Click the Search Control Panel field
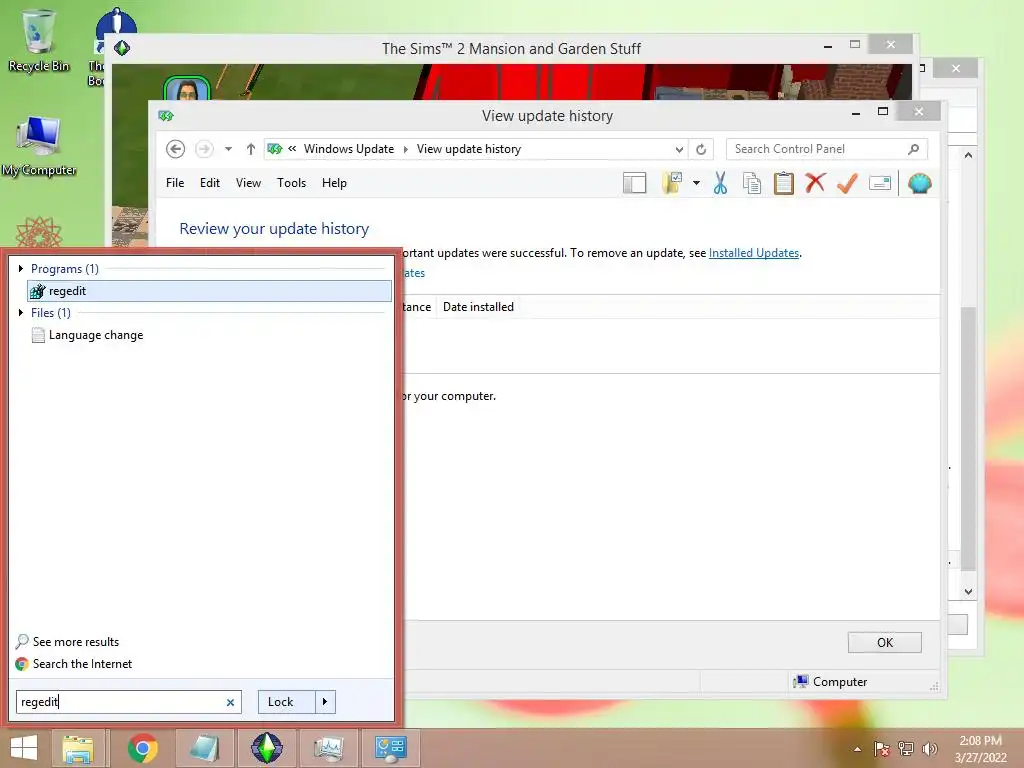 point(827,149)
